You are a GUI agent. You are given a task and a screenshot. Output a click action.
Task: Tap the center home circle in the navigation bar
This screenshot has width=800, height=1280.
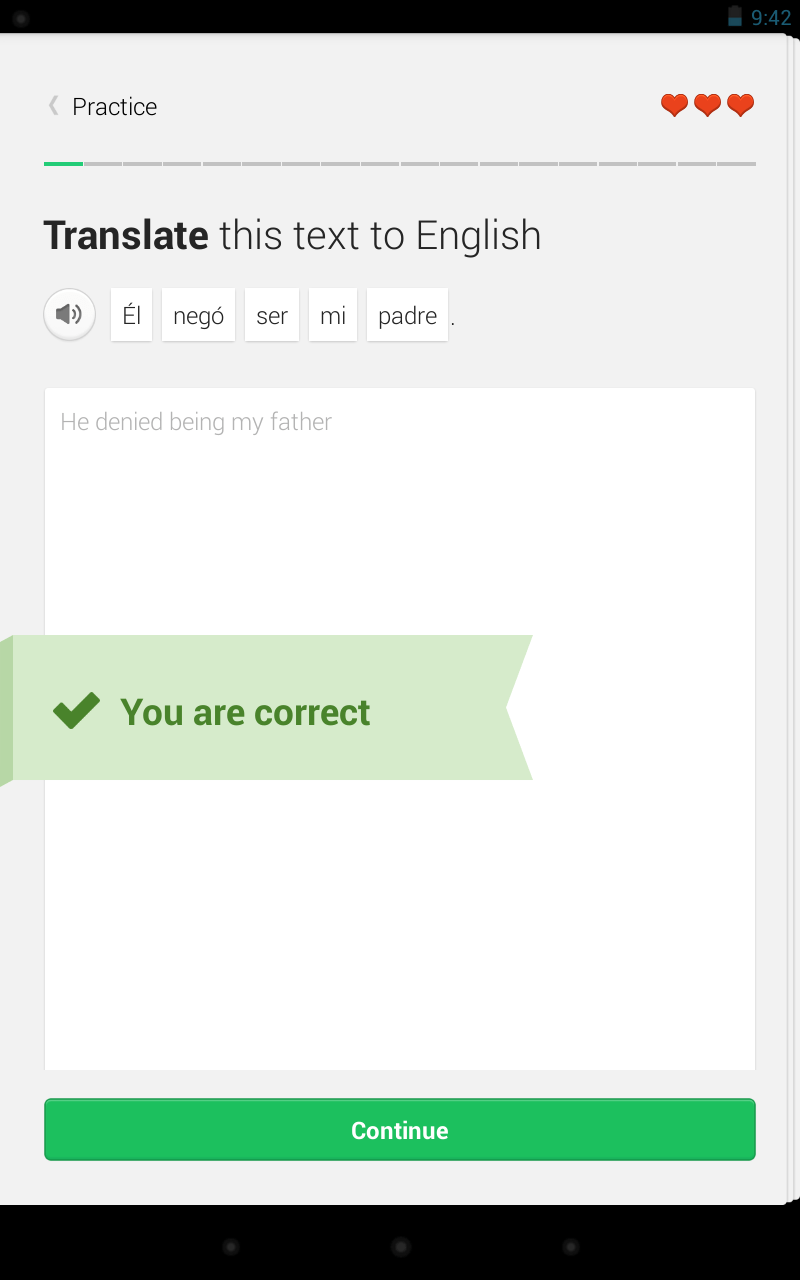coord(400,1246)
